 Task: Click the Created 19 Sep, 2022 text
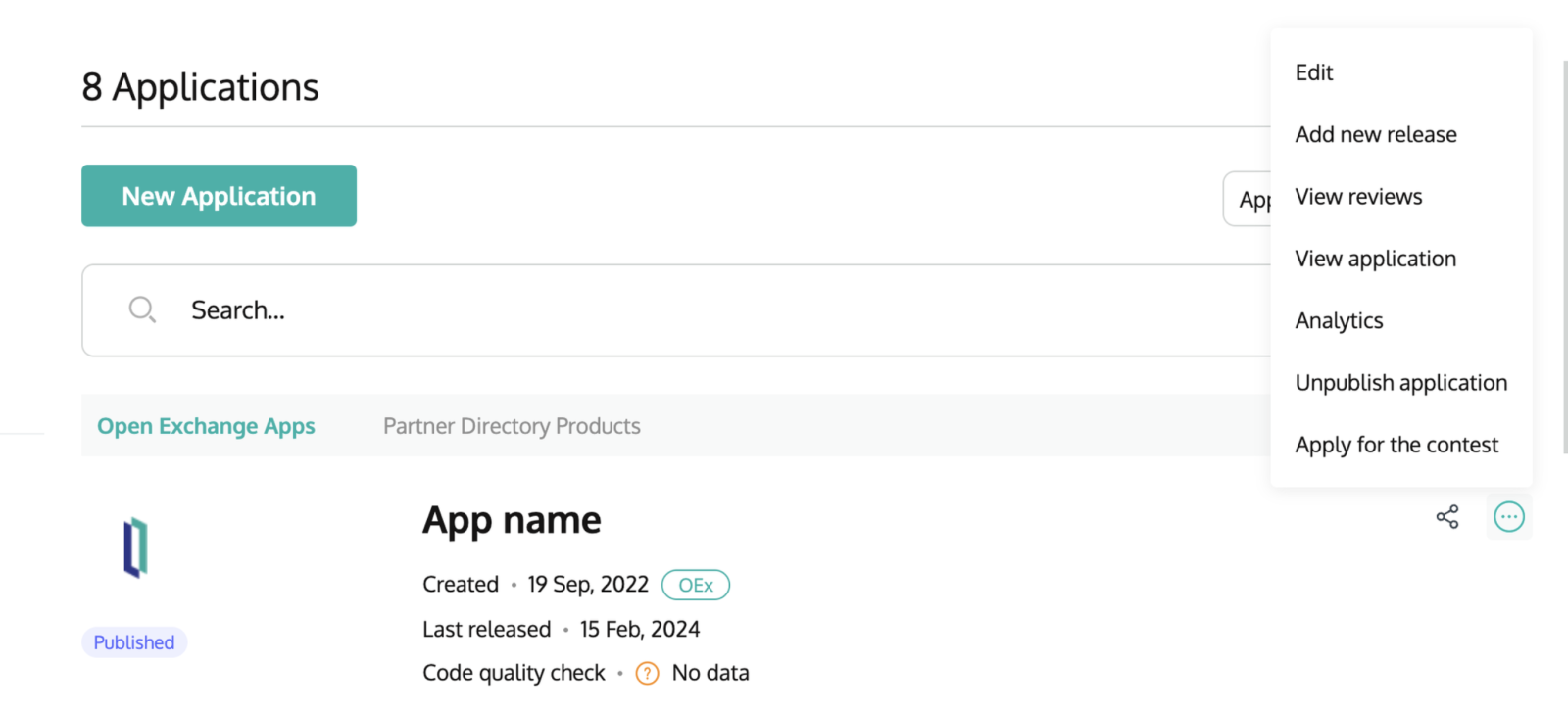pos(535,585)
